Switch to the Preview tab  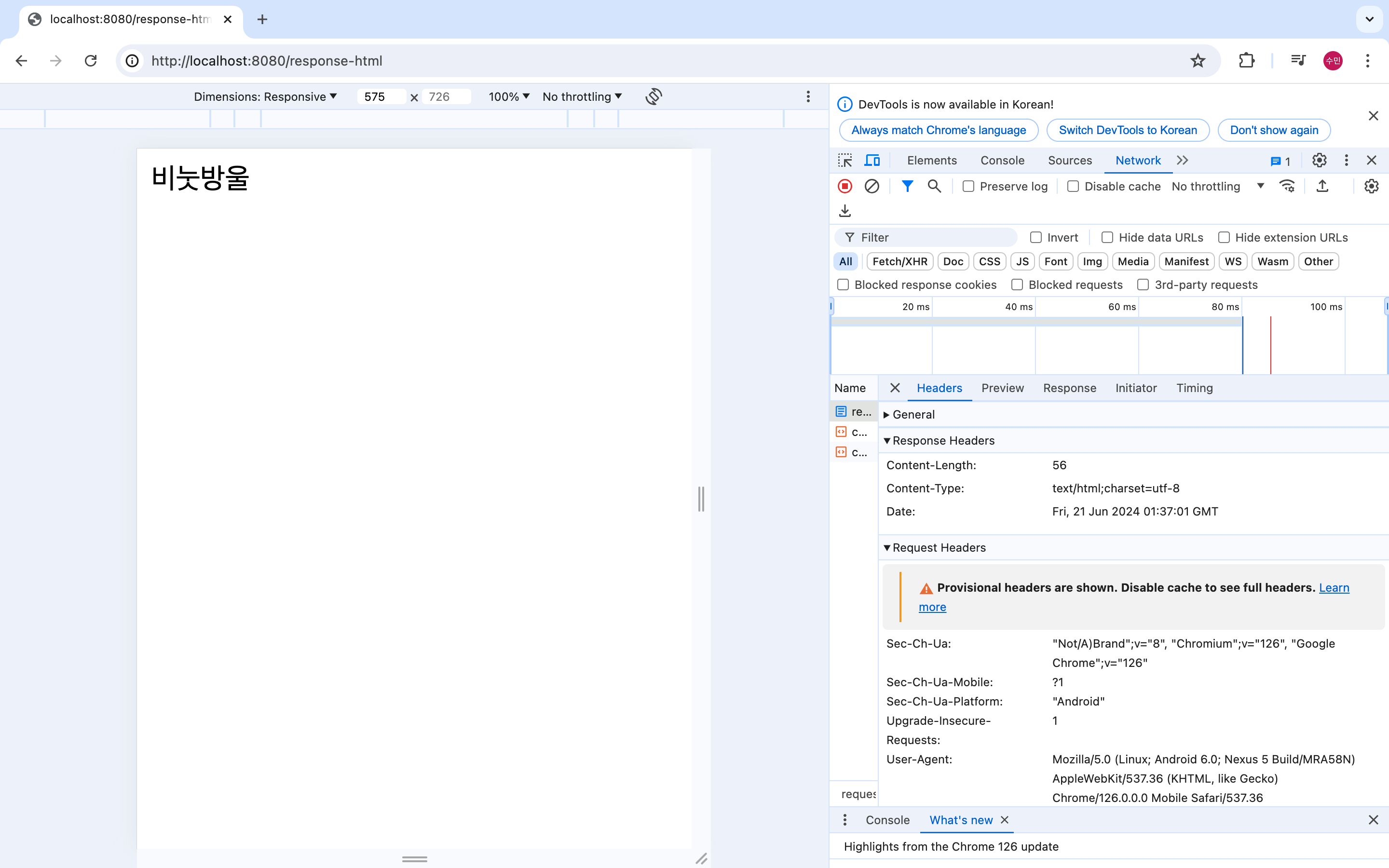(1002, 388)
